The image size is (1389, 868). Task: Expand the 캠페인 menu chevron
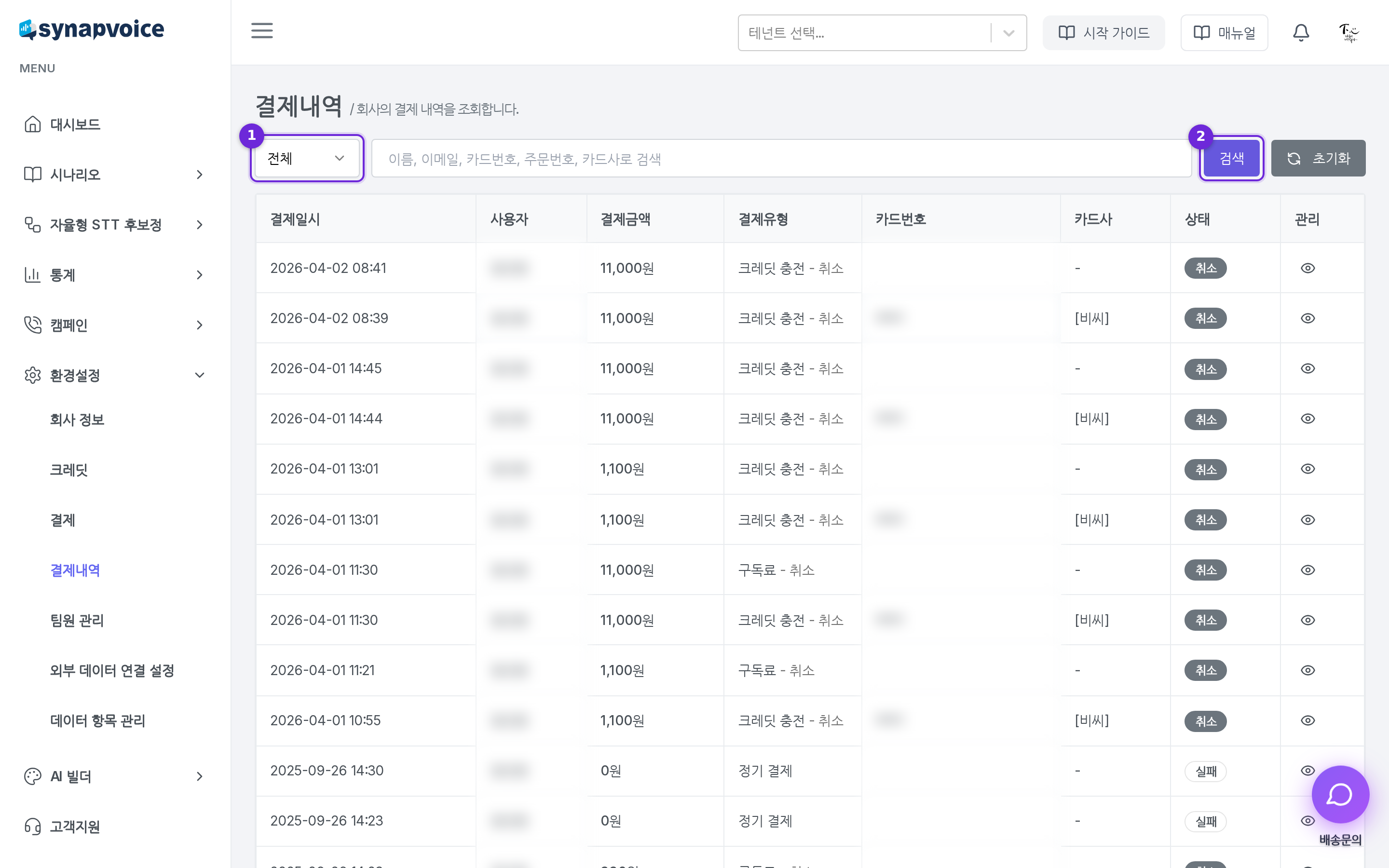pos(199,325)
